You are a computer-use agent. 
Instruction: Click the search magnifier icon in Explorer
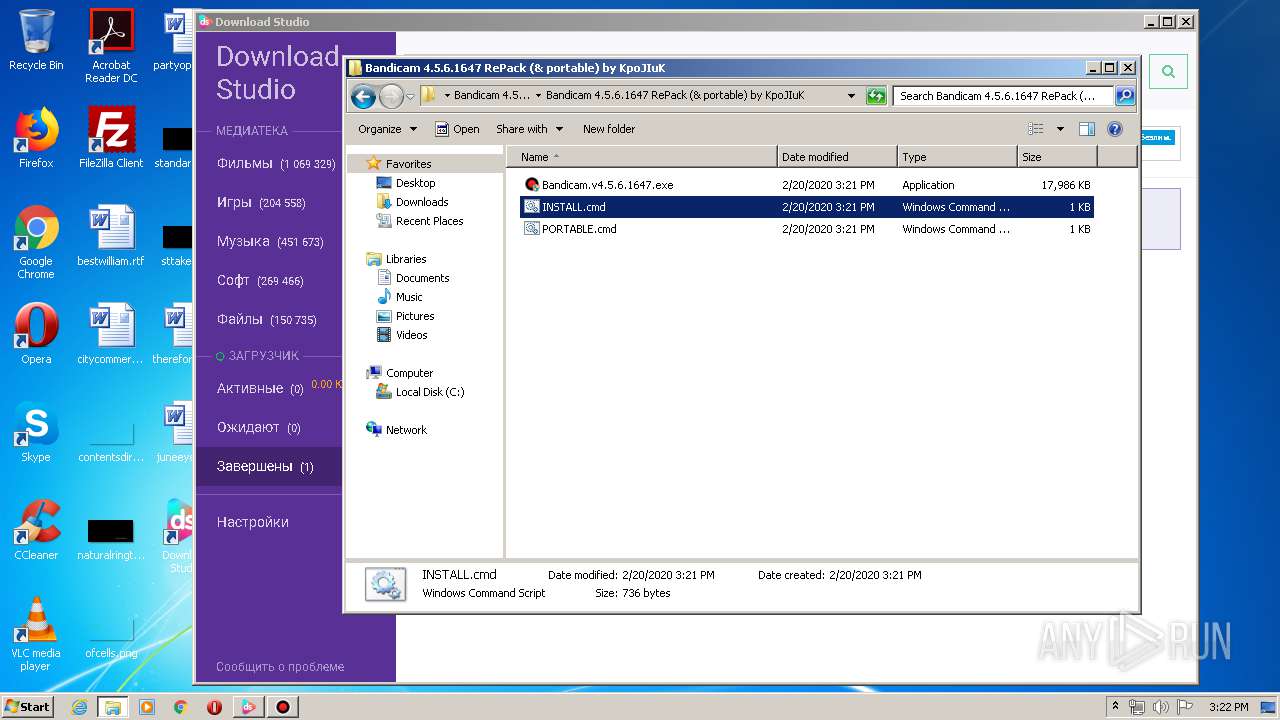[x=1125, y=96]
